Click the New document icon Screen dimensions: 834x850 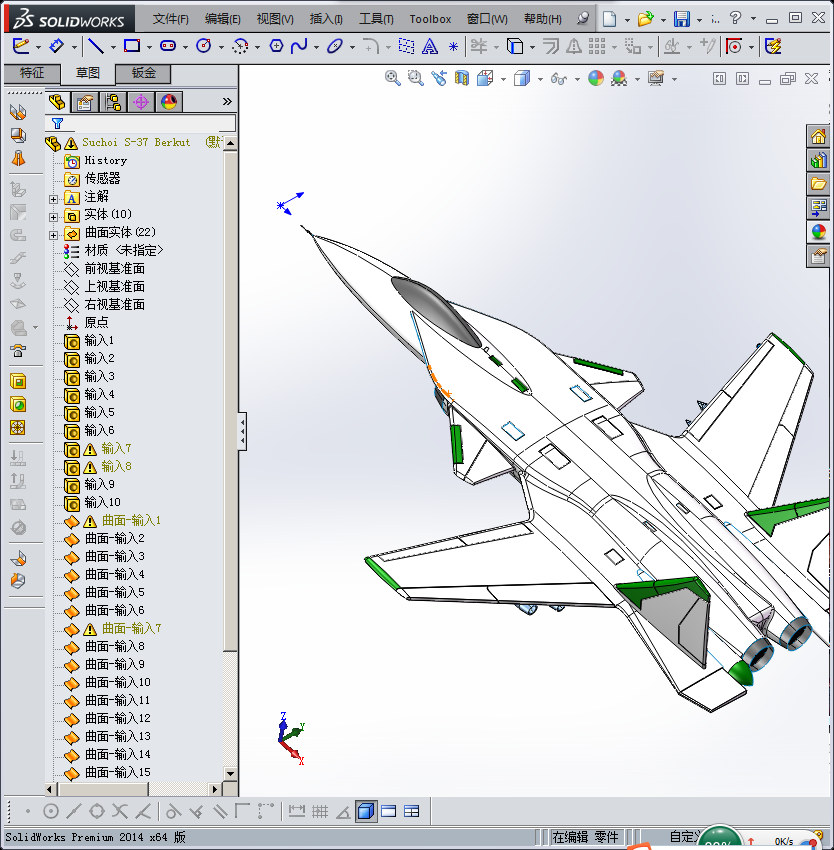point(610,19)
